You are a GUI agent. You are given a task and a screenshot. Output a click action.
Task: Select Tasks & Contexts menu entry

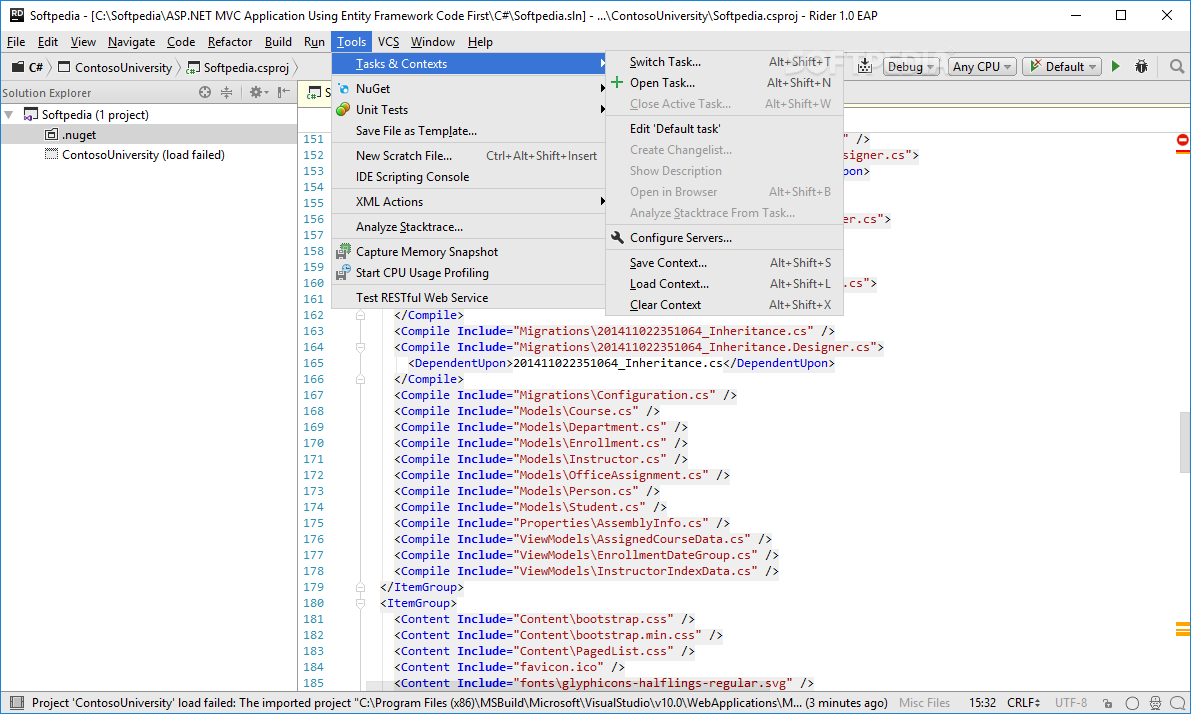click(x=469, y=64)
